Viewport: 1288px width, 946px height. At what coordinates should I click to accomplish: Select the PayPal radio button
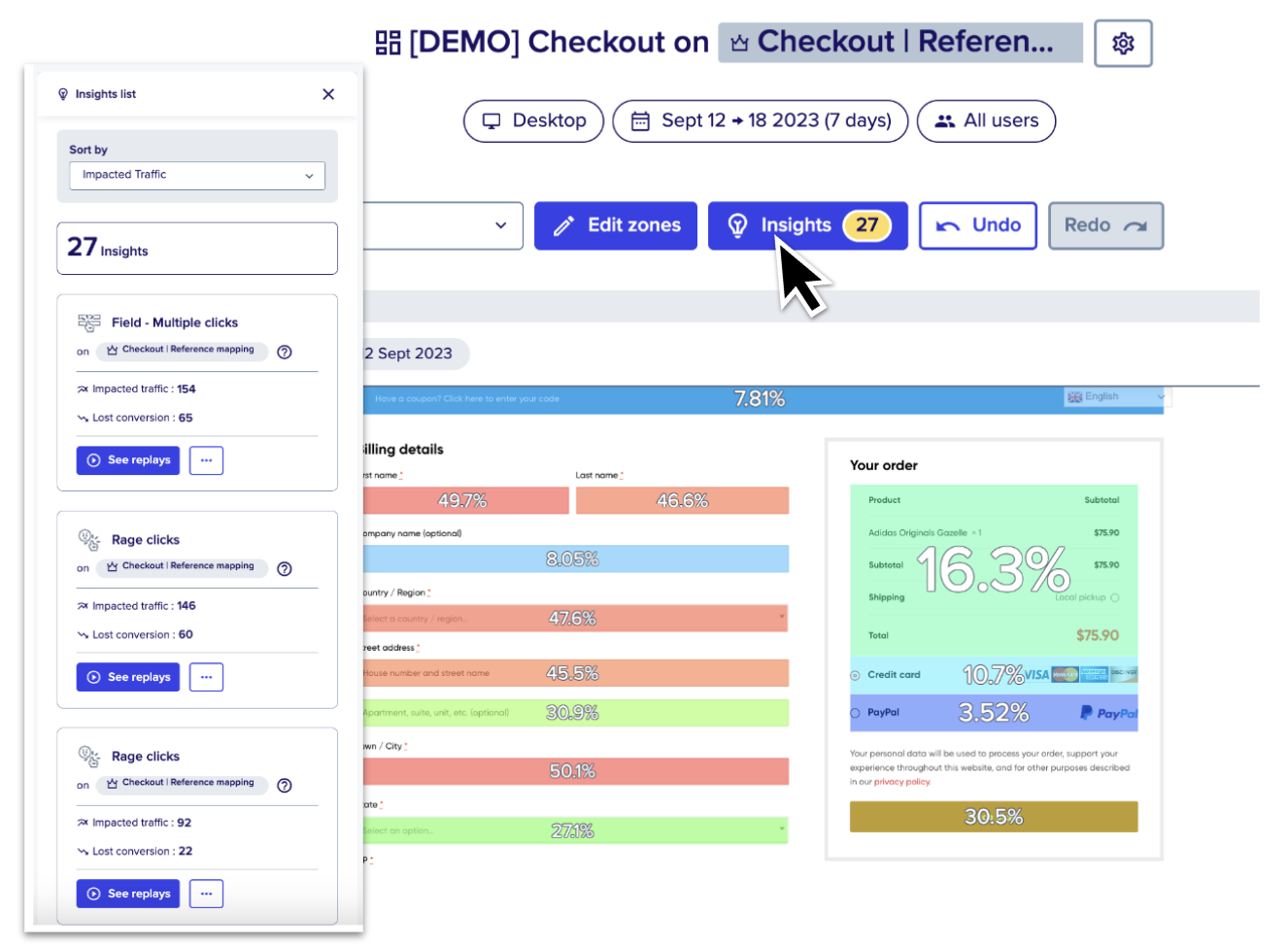[855, 713]
